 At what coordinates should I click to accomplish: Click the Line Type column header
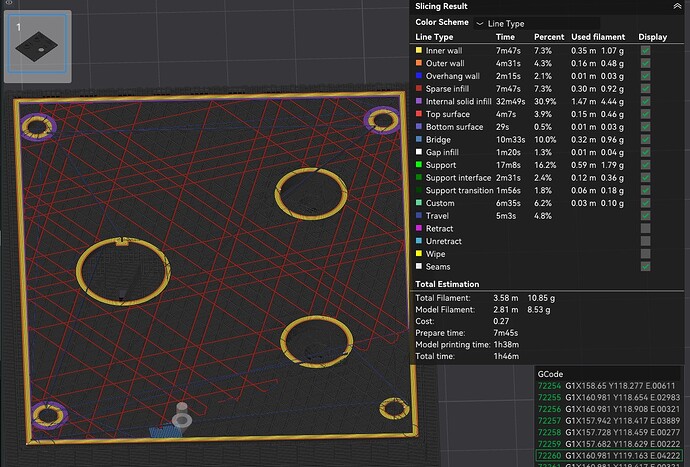pos(434,37)
